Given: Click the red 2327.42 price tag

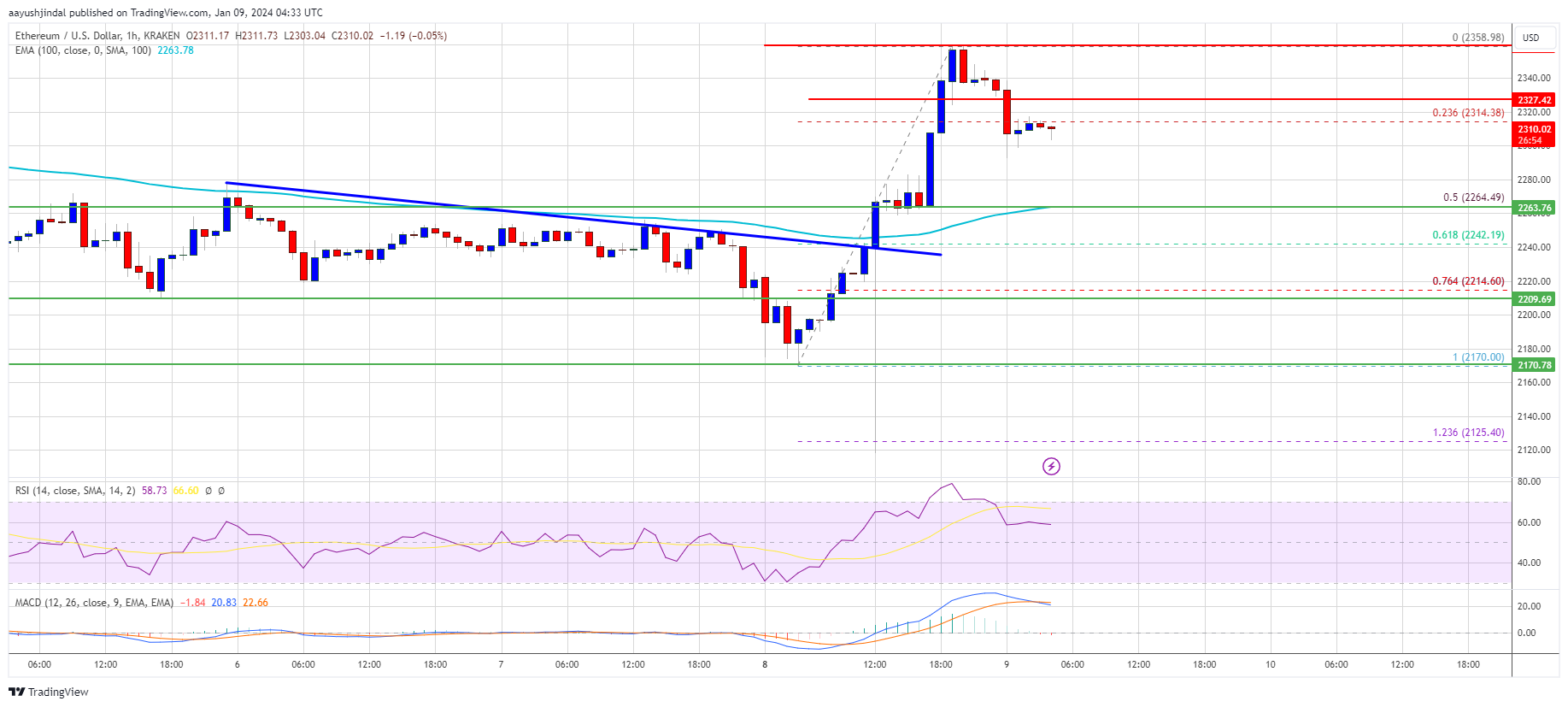Looking at the screenshot, I should tap(1534, 100).
